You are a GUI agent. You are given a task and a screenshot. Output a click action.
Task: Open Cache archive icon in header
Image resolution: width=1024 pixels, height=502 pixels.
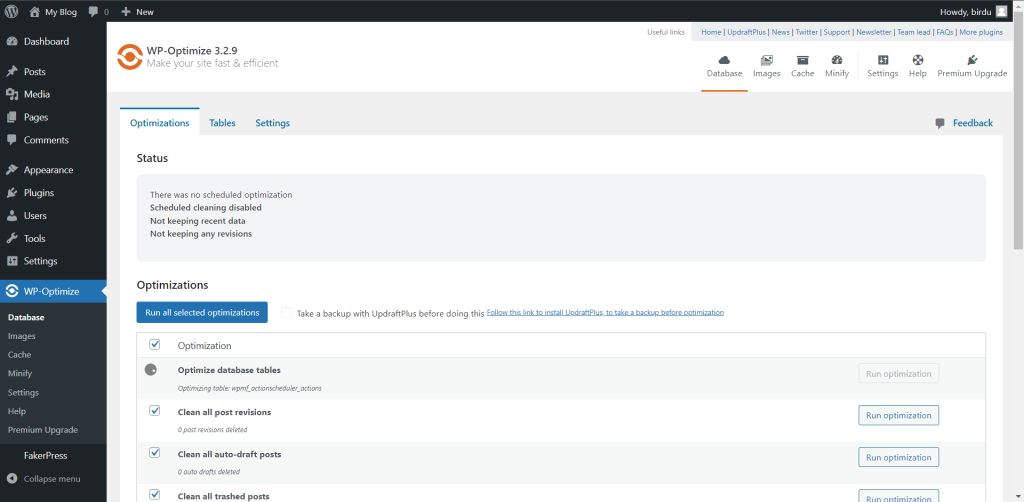click(803, 59)
